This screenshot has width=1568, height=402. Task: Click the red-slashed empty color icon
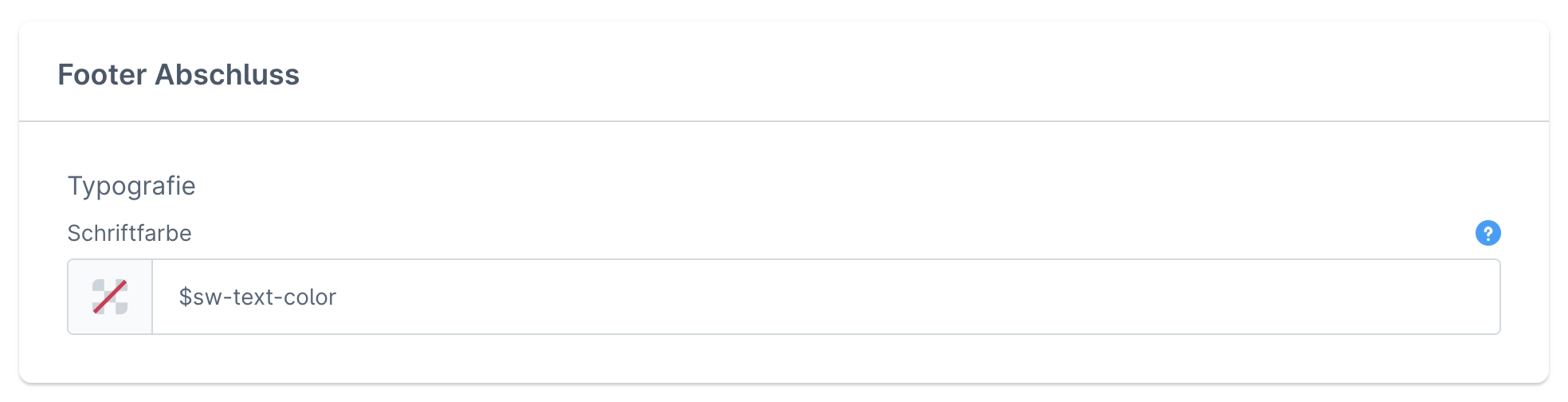pyautogui.click(x=110, y=297)
